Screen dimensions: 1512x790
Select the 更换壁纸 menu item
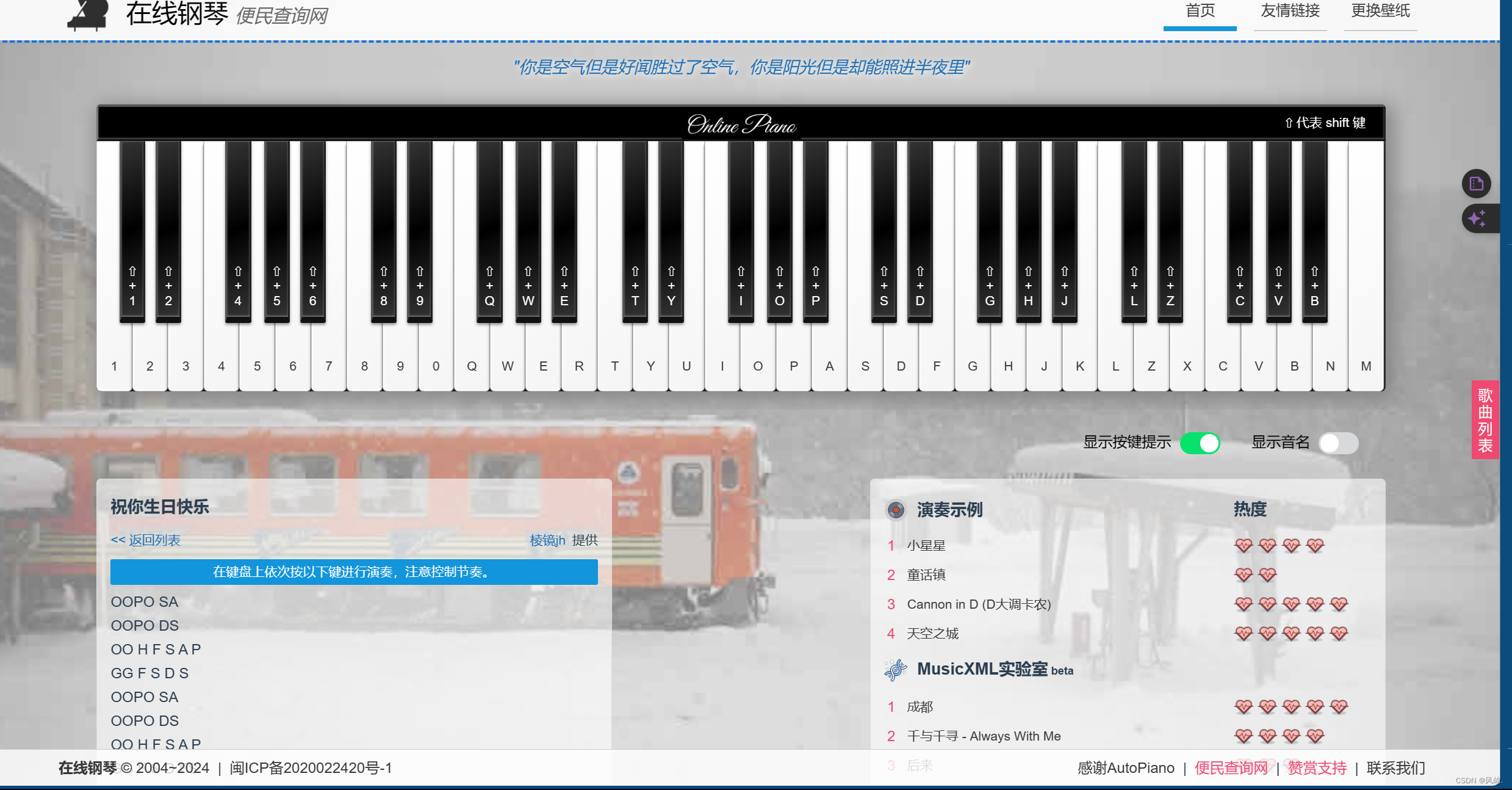(1380, 11)
